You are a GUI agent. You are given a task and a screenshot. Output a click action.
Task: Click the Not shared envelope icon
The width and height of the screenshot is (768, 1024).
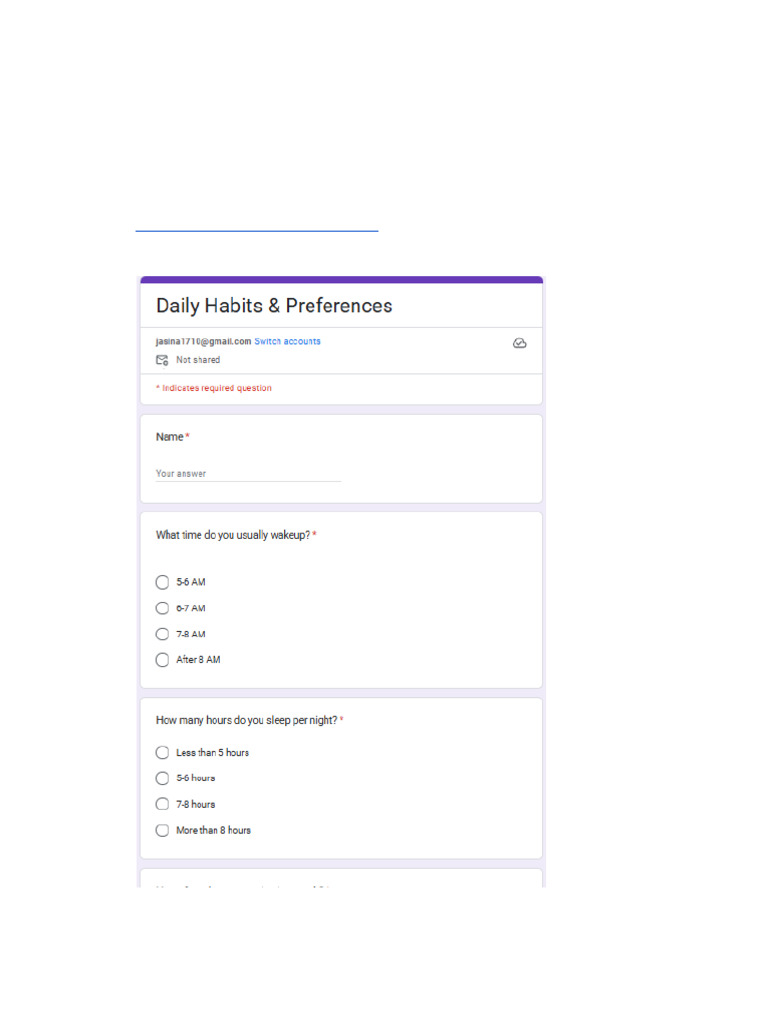(162, 360)
